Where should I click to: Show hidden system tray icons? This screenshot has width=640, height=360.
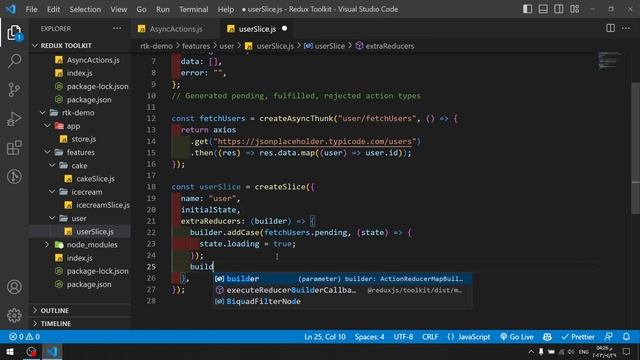tap(531, 351)
